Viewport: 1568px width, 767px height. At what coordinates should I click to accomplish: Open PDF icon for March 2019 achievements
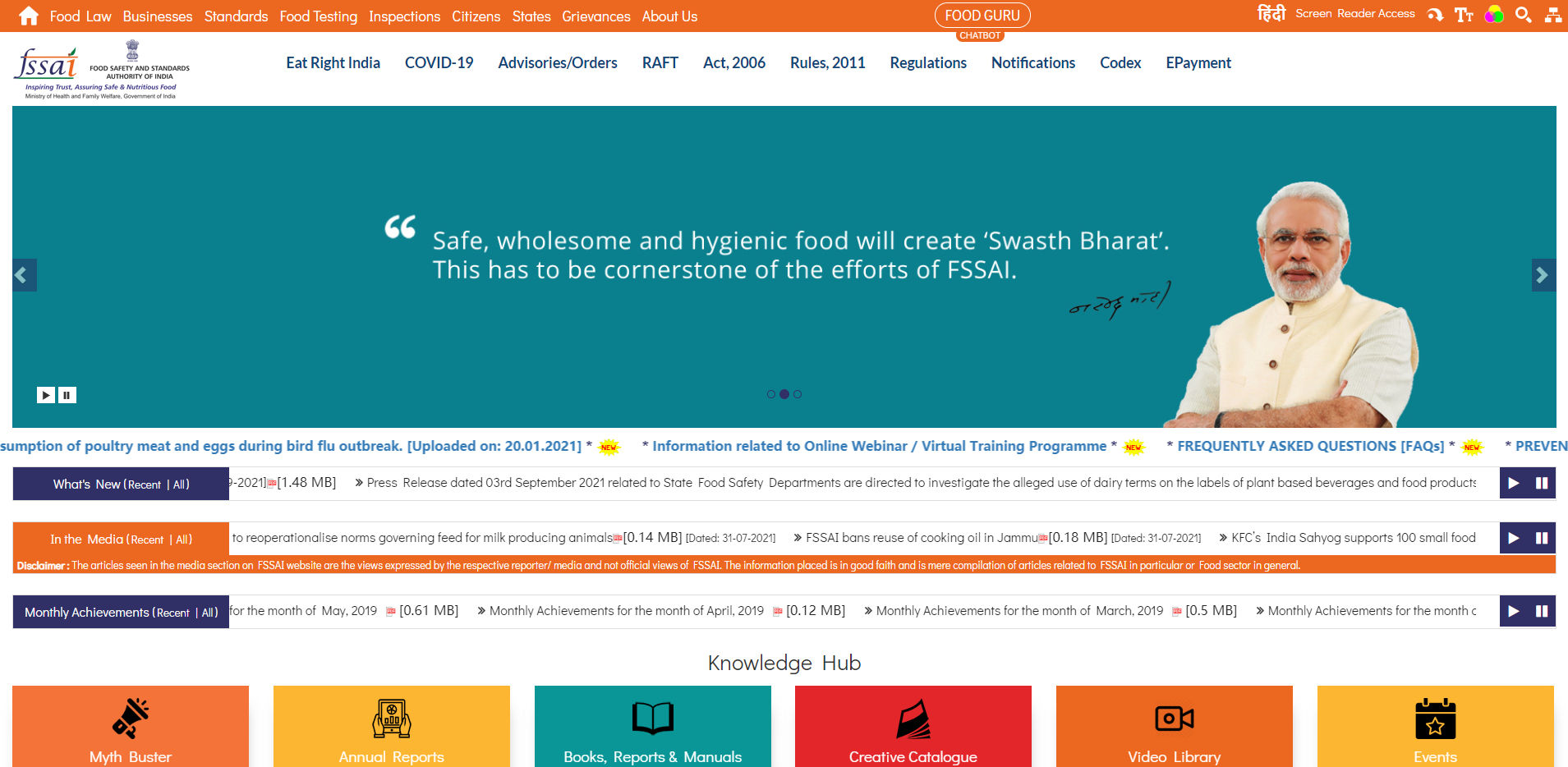pos(1177,611)
